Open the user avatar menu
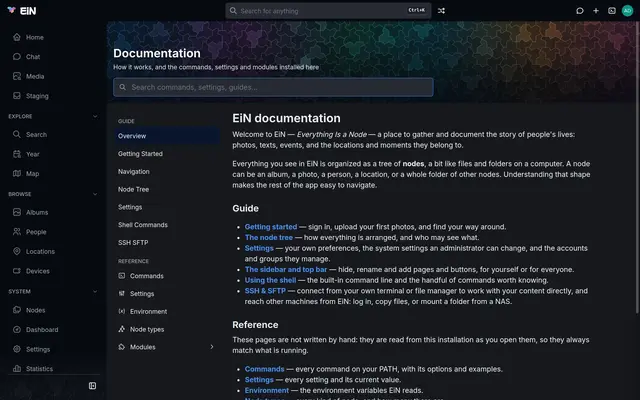The height and width of the screenshot is (400, 640). (x=627, y=11)
